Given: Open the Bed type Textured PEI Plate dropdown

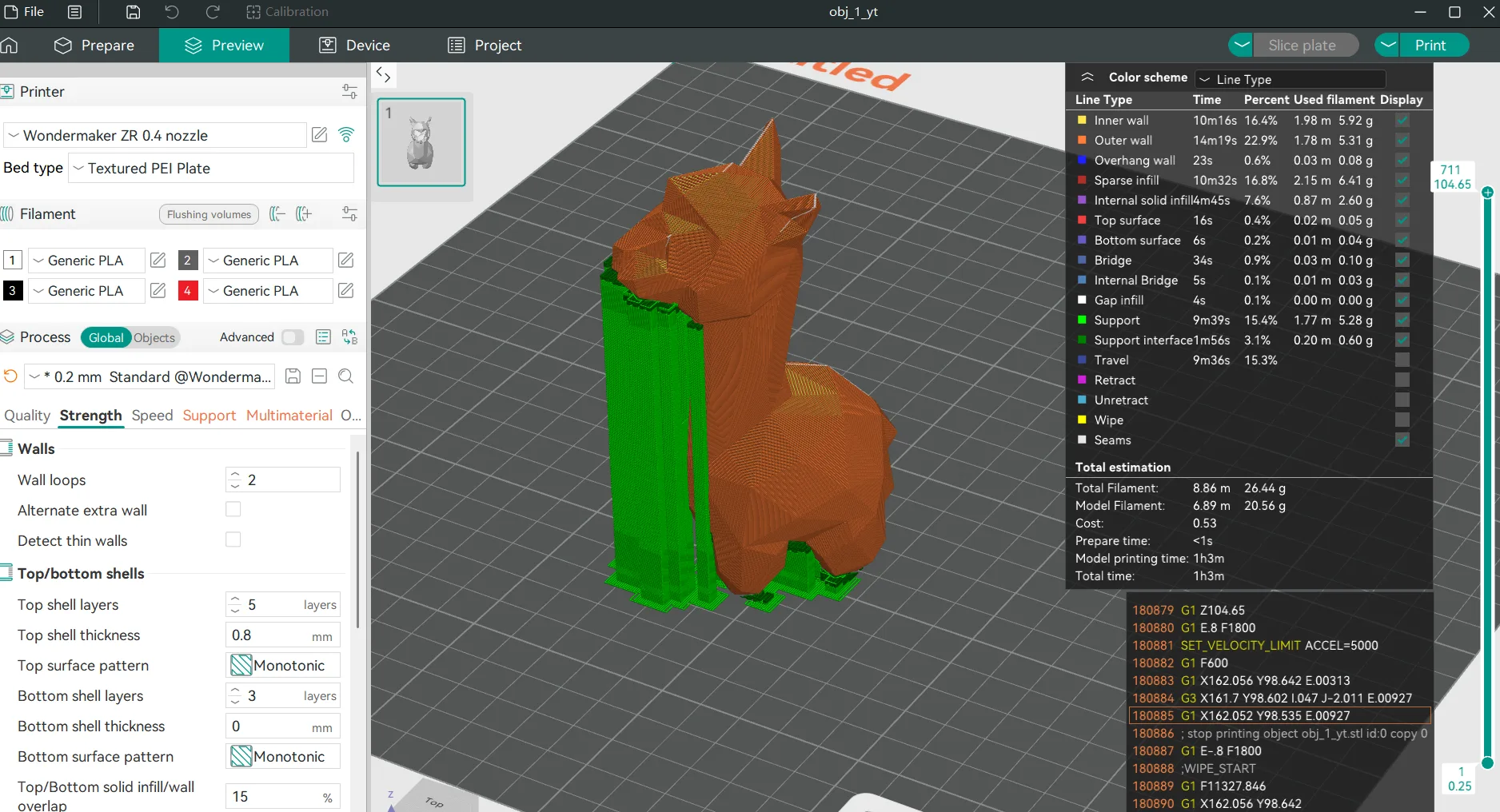Looking at the screenshot, I should 211,169.
